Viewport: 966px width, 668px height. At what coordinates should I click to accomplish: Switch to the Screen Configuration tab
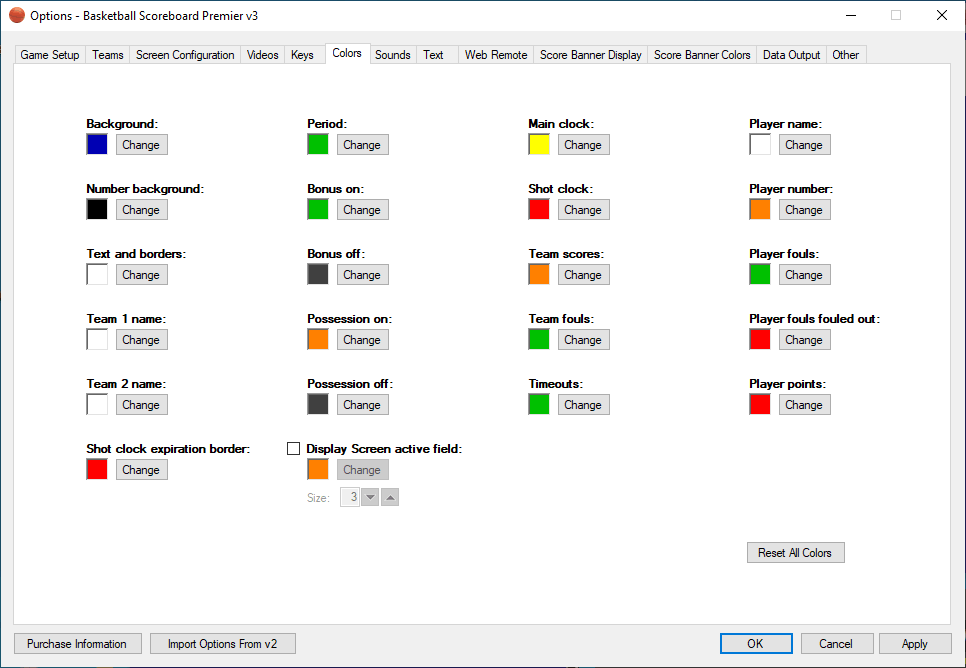[x=185, y=55]
